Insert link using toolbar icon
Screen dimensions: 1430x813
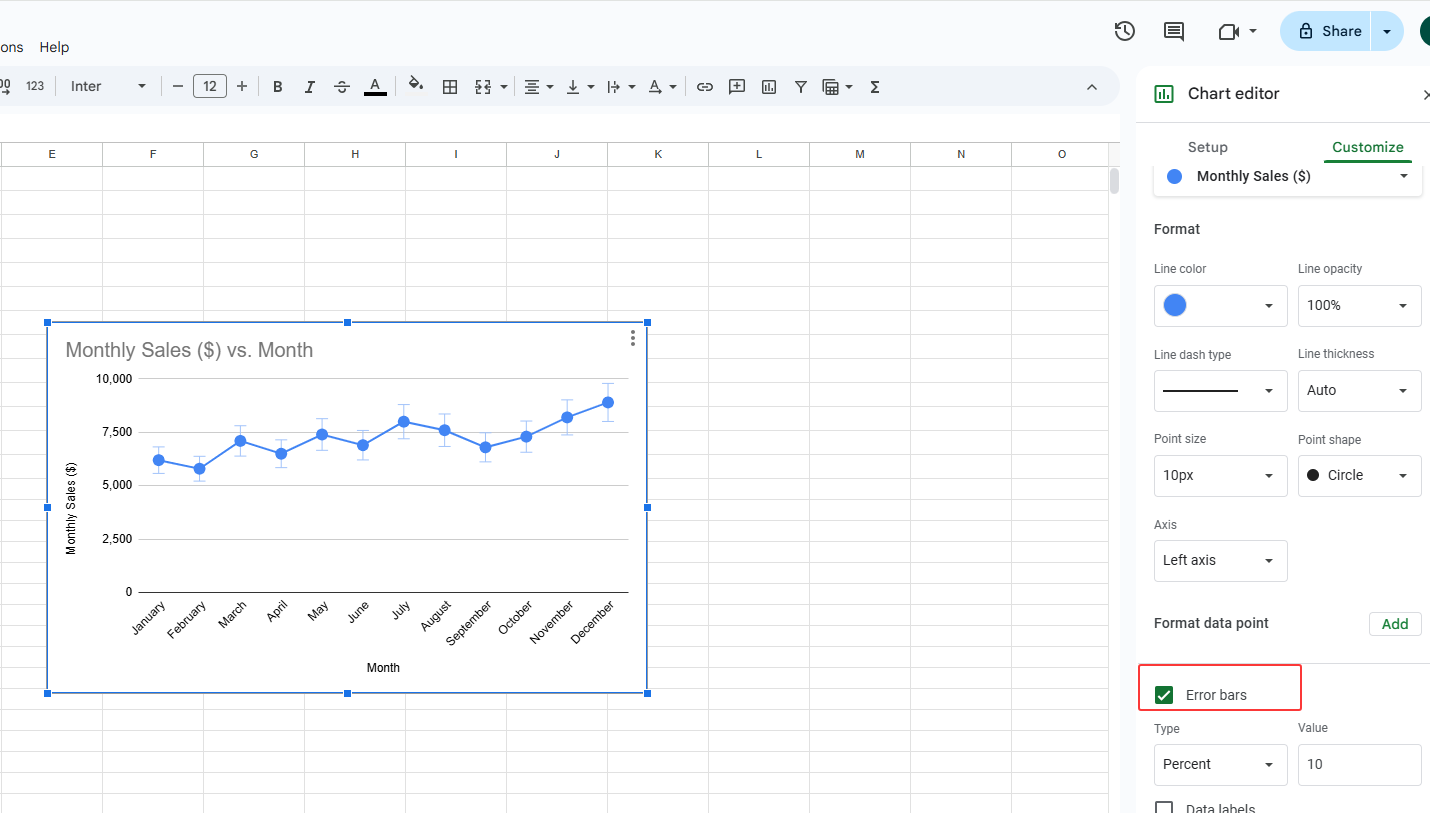[x=705, y=87]
